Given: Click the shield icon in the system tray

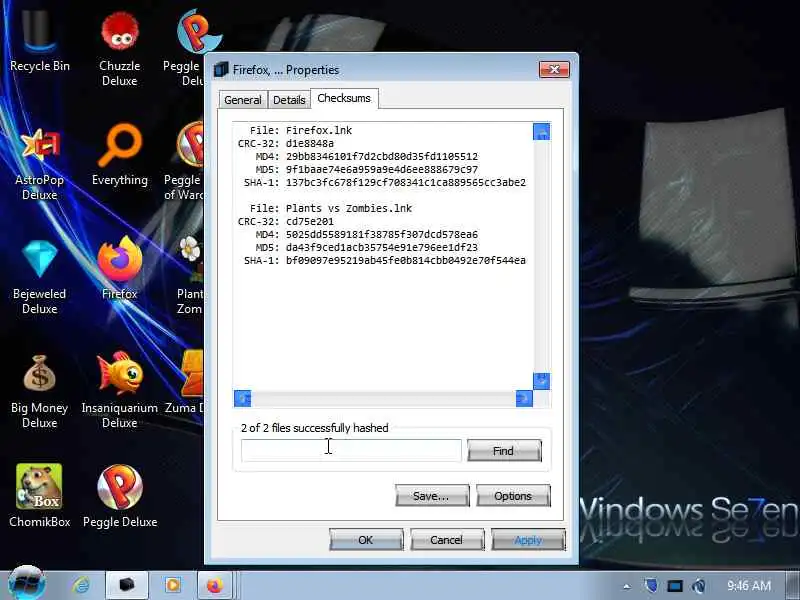Looking at the screenshot, I should point(651,586).
